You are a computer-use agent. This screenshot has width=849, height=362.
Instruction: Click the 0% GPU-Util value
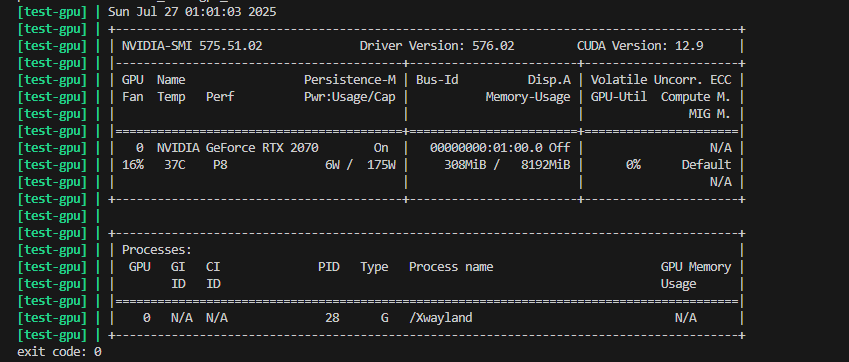pos(634,164)
